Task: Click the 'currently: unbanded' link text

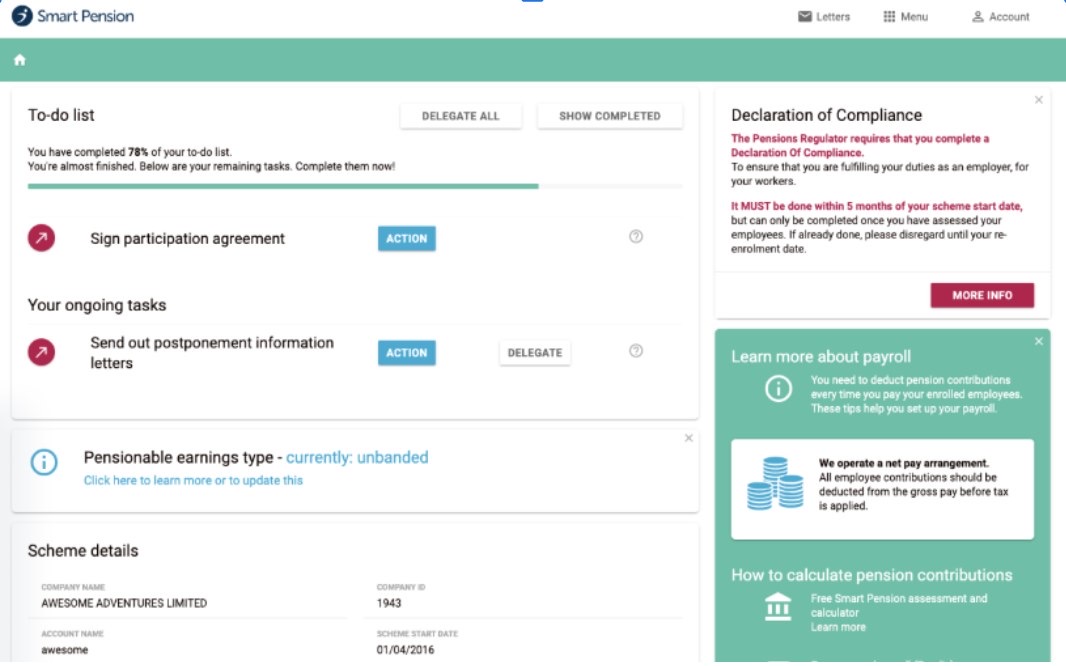Action: tap(357, 457)
